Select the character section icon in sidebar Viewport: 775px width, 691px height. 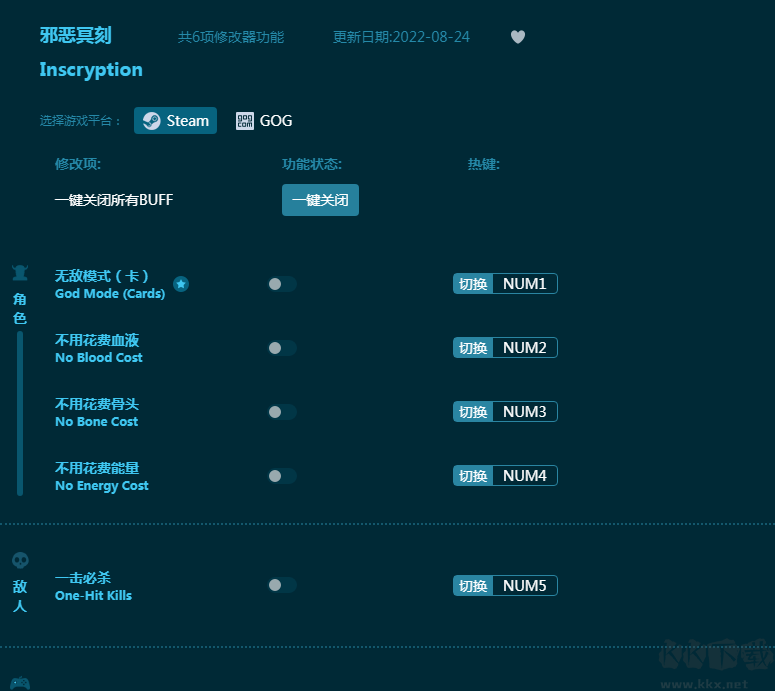(20, 273)
